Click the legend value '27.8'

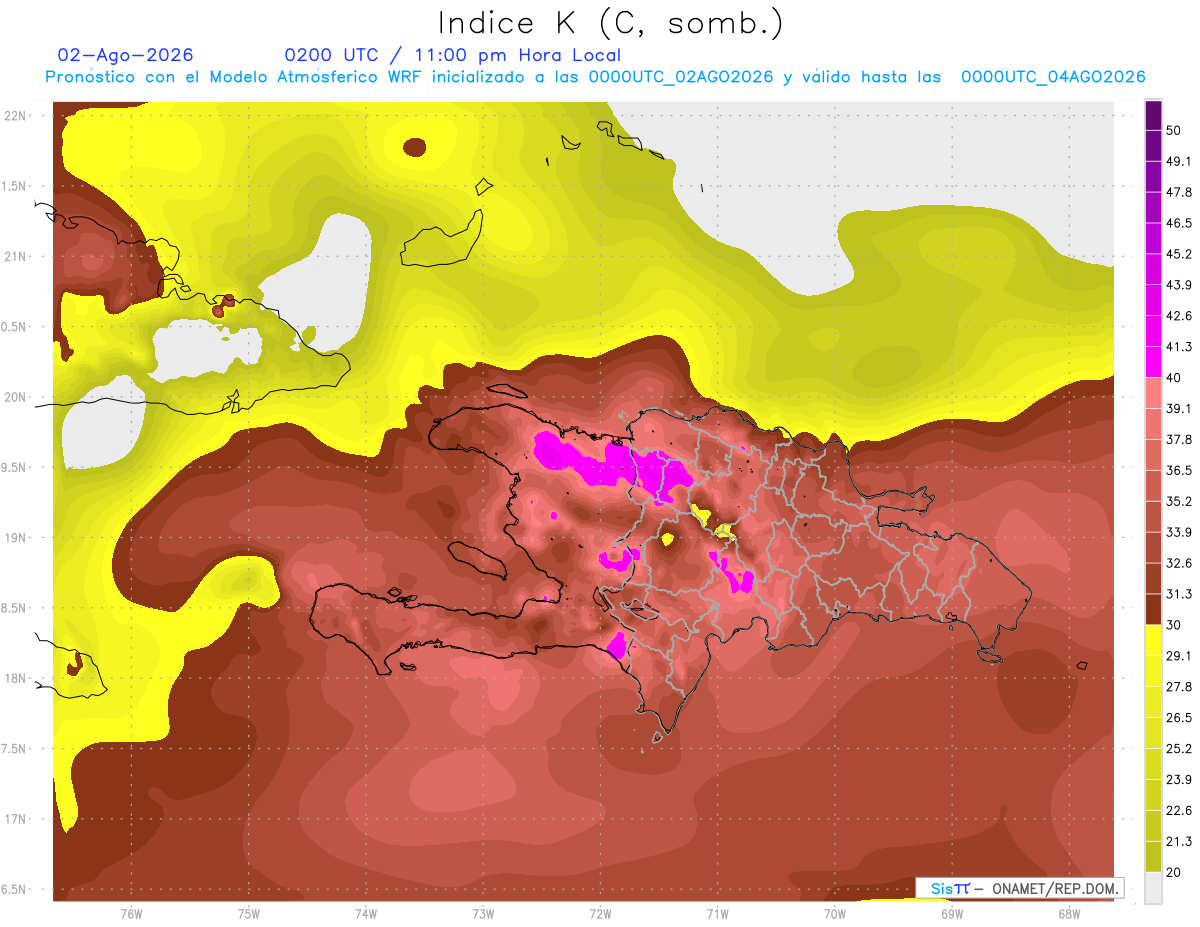point(1179,687)
